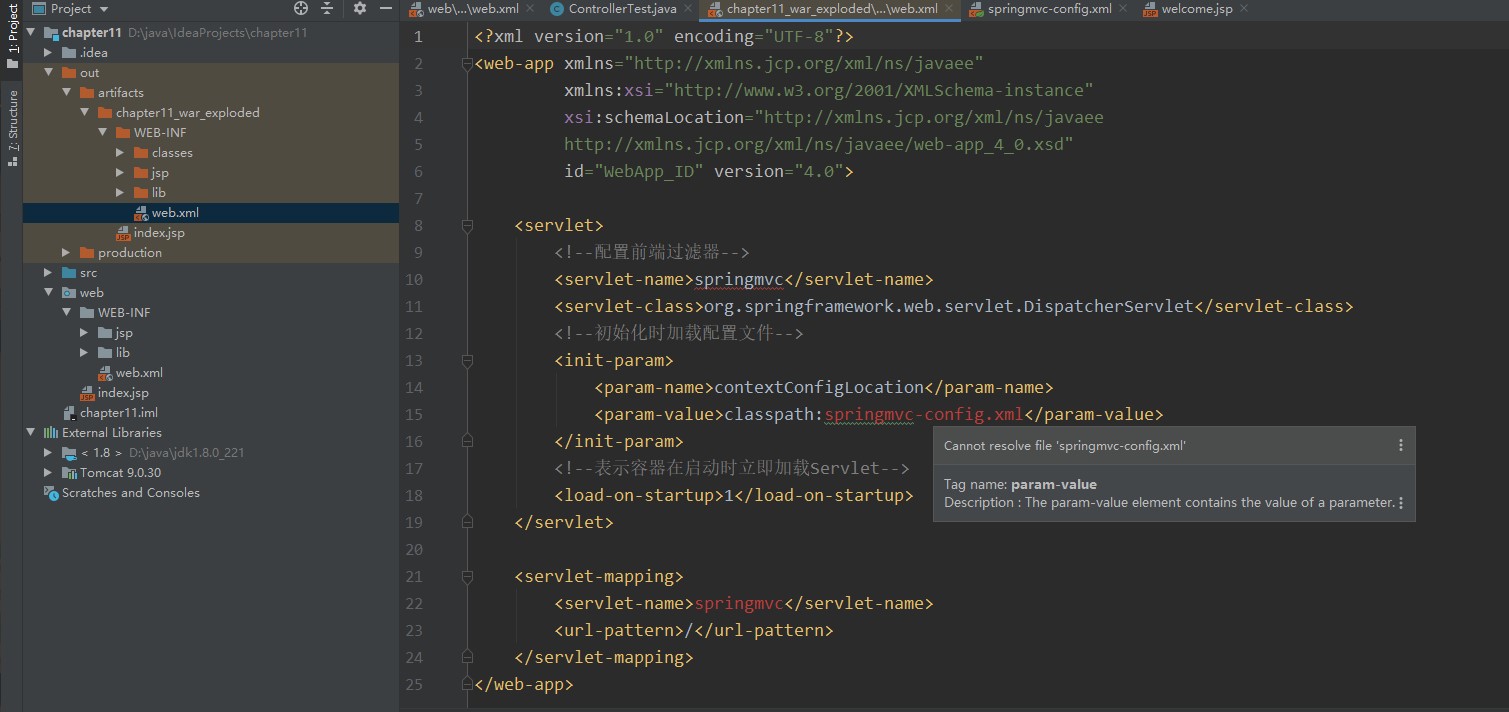Expand the .idea folder
Image resolution: width=1509 pixels, height=712 pixels.
click(x=49, y=53)
